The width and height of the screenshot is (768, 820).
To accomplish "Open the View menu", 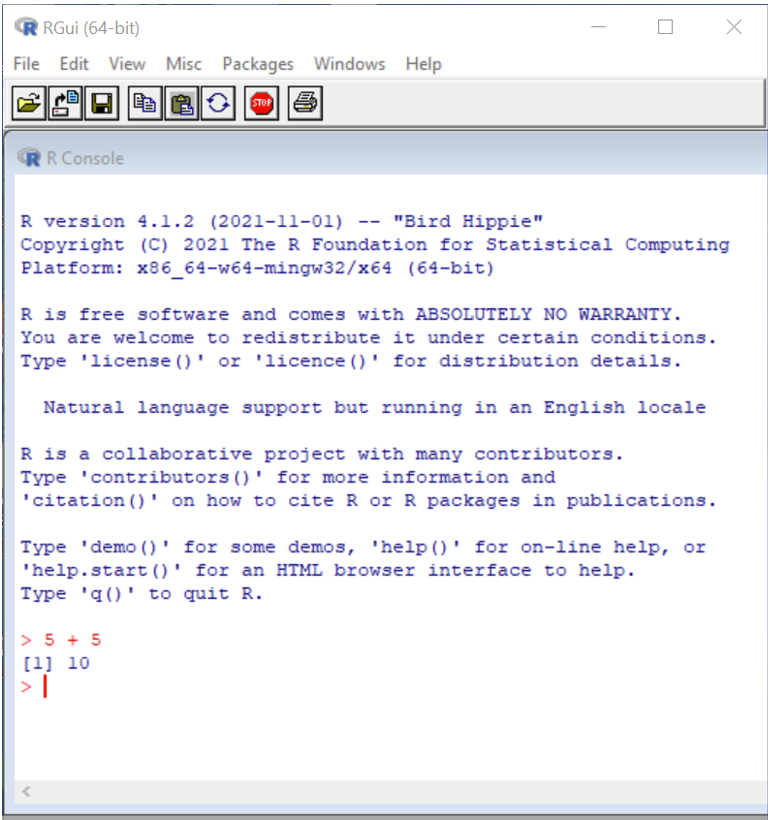I will point(127,64).
